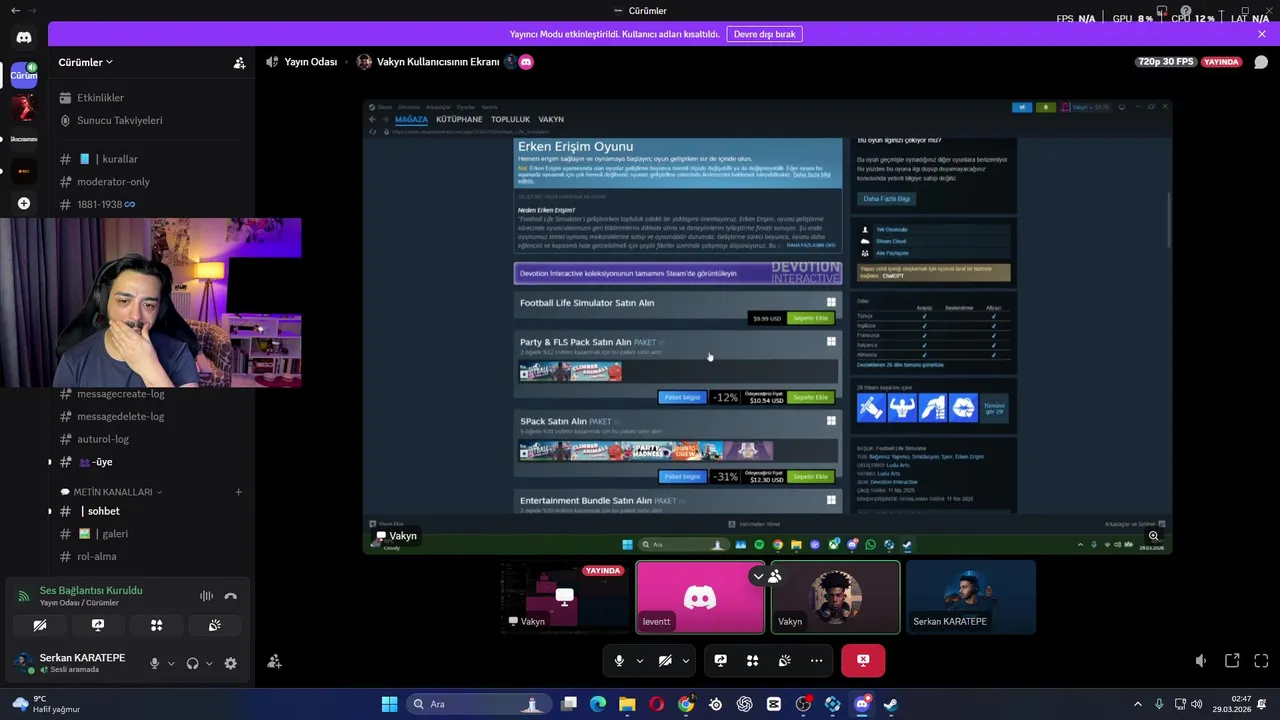Open activities from call control bar
Viewport: 1280px width, 720px height.
pos(752,660)
